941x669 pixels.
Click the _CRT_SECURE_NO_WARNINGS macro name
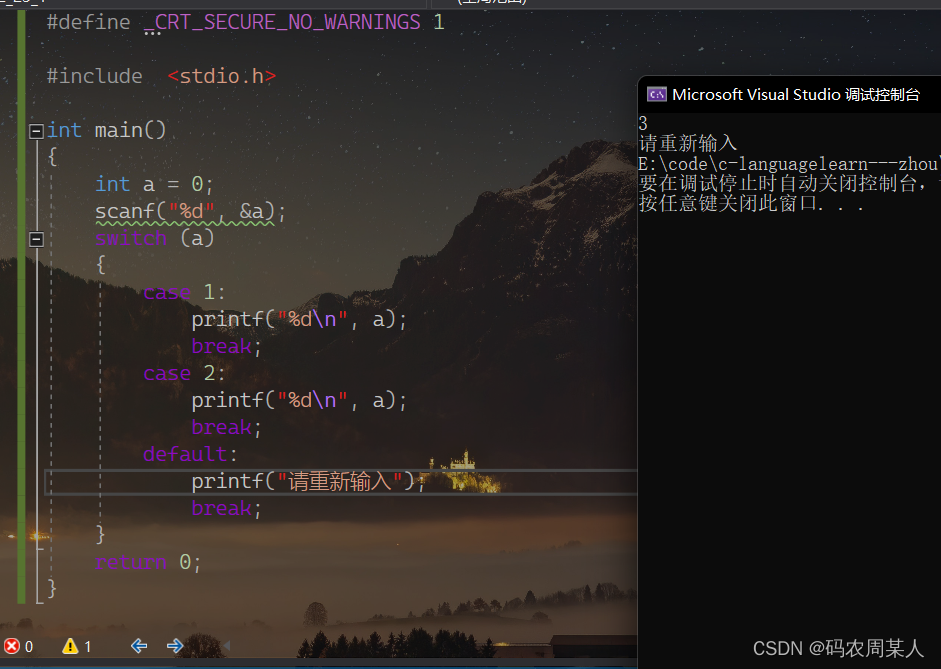point(282,22)
